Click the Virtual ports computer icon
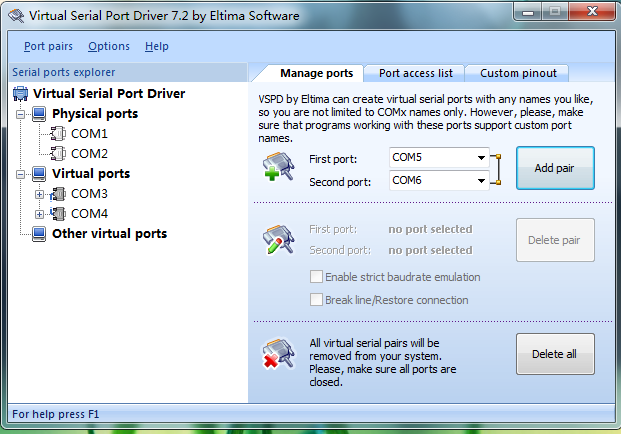Viewport: 621px width, 434px height. (39, 173)
